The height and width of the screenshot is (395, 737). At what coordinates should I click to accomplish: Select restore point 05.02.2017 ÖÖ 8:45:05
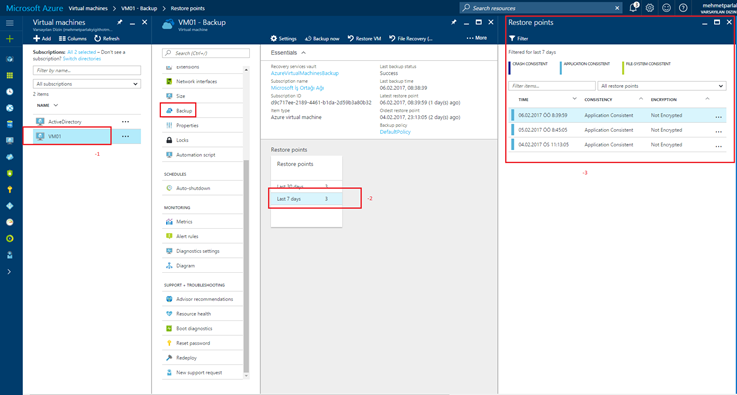point(618,130)
